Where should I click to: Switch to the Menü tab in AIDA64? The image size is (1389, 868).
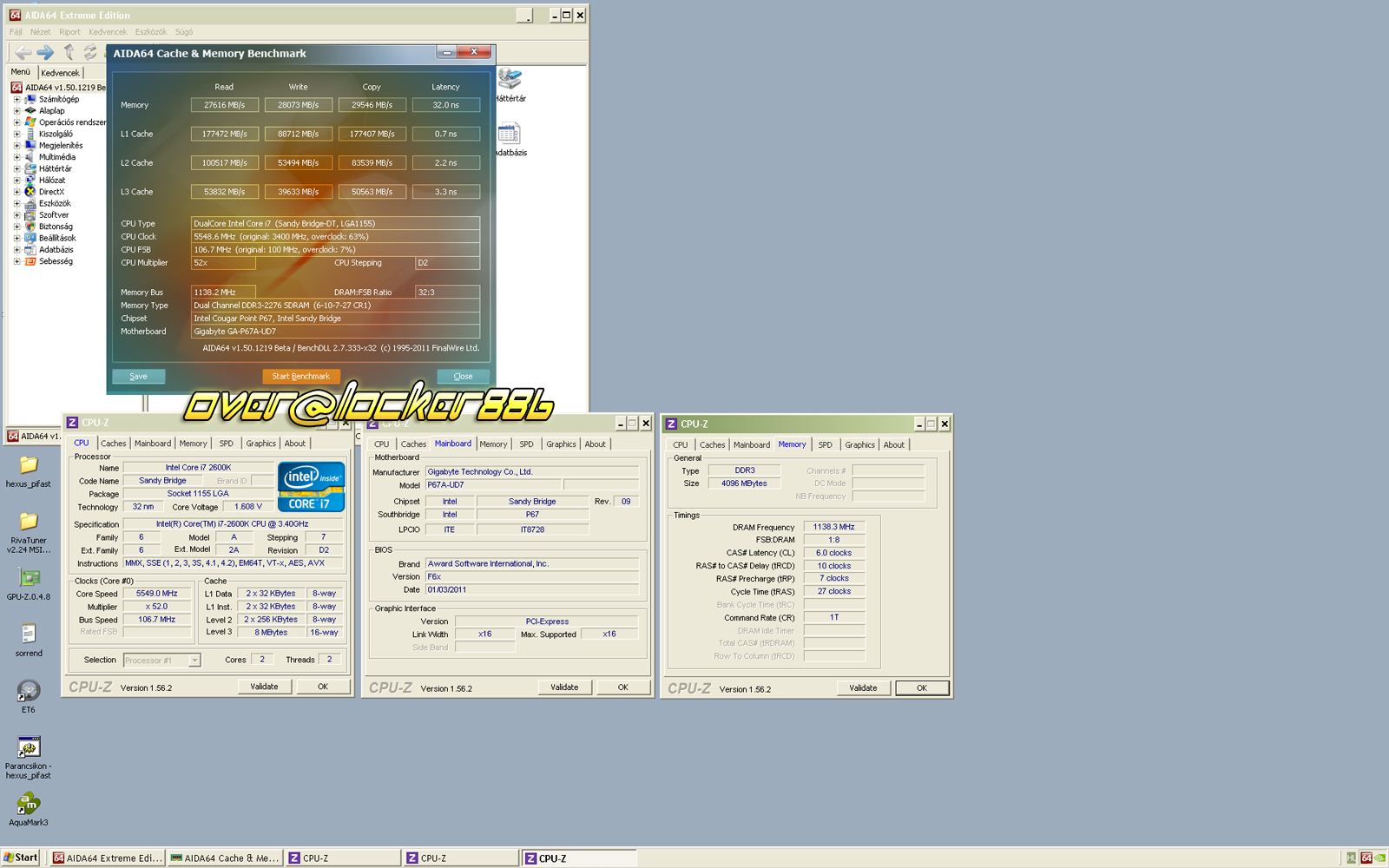21,72
